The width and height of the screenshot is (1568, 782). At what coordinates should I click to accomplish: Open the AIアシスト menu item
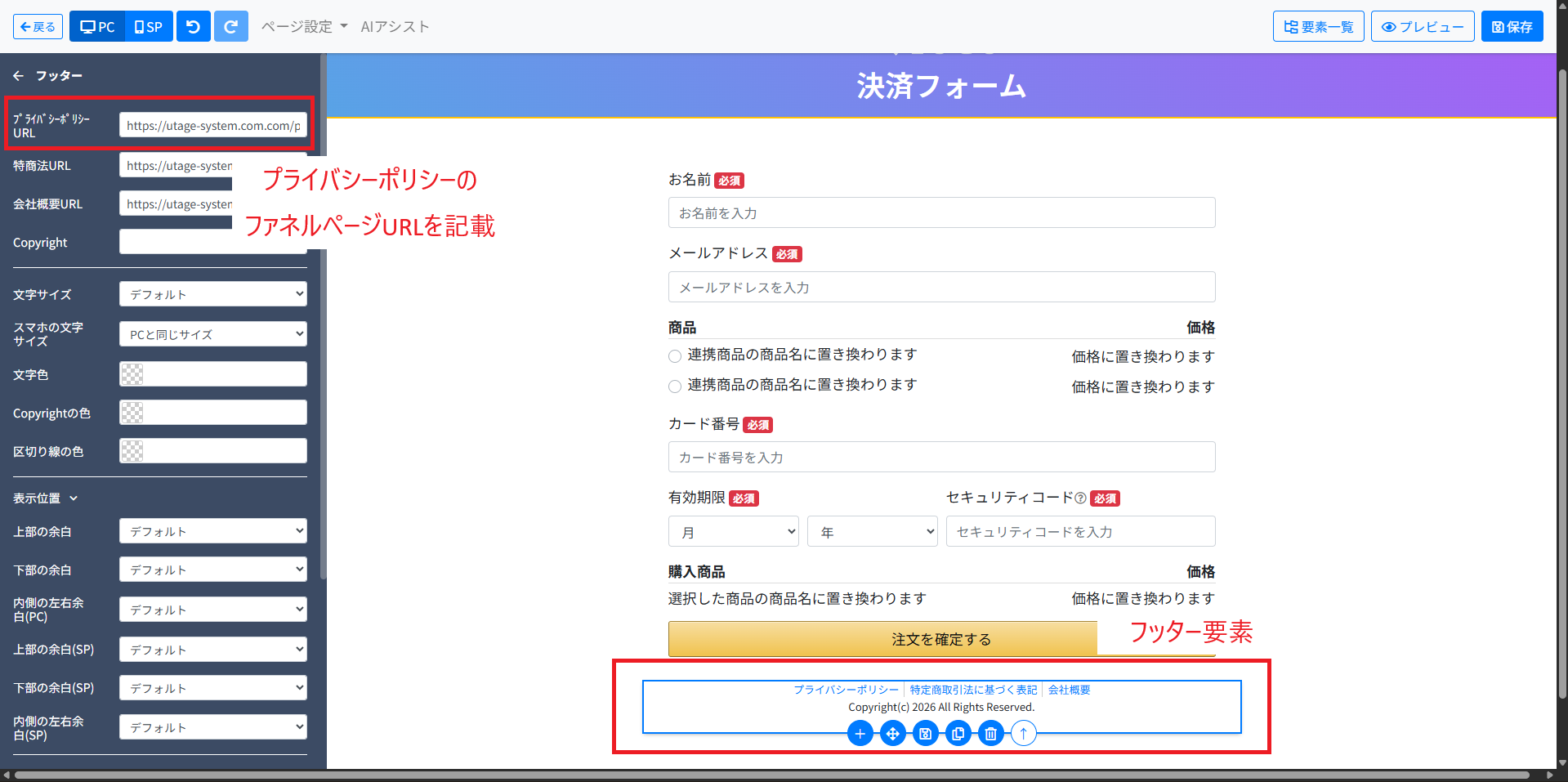coord(395,27)
